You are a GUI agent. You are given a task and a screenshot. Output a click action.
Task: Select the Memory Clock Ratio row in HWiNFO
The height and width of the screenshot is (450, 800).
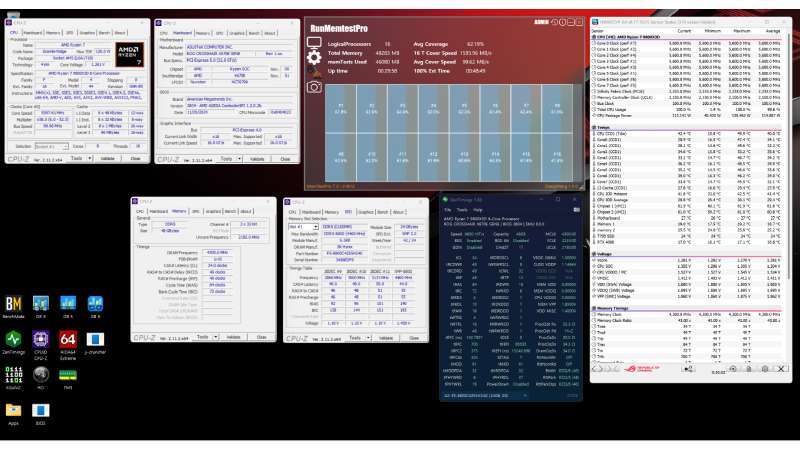tap(686, 320)
